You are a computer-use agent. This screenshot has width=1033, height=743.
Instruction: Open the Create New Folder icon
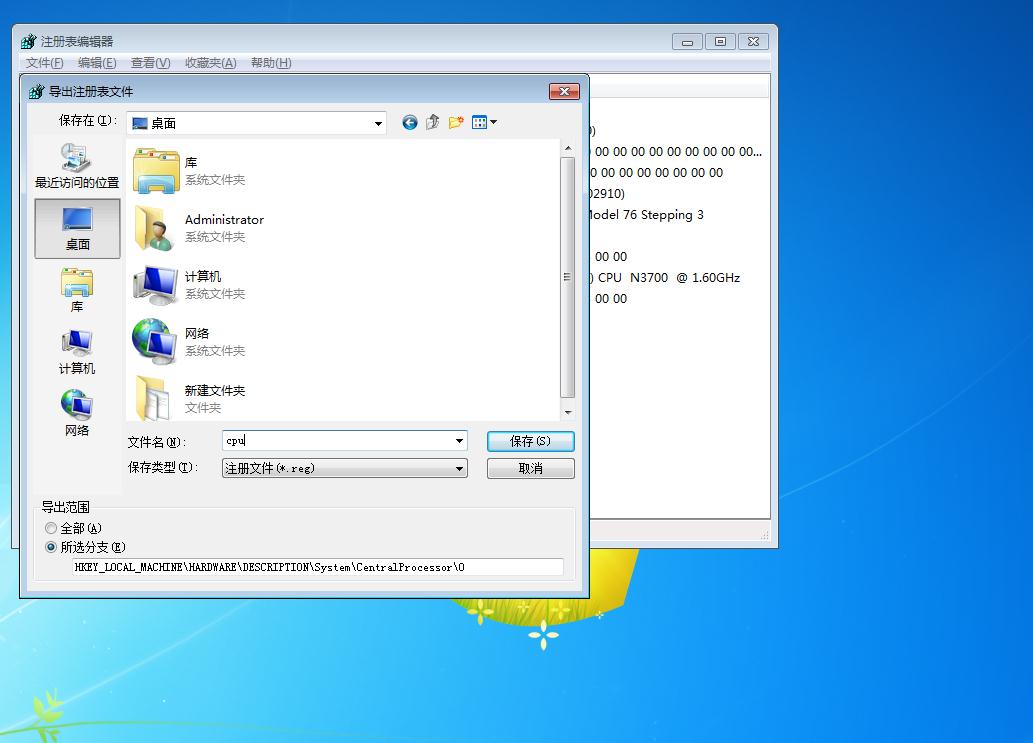pos(456,121)
